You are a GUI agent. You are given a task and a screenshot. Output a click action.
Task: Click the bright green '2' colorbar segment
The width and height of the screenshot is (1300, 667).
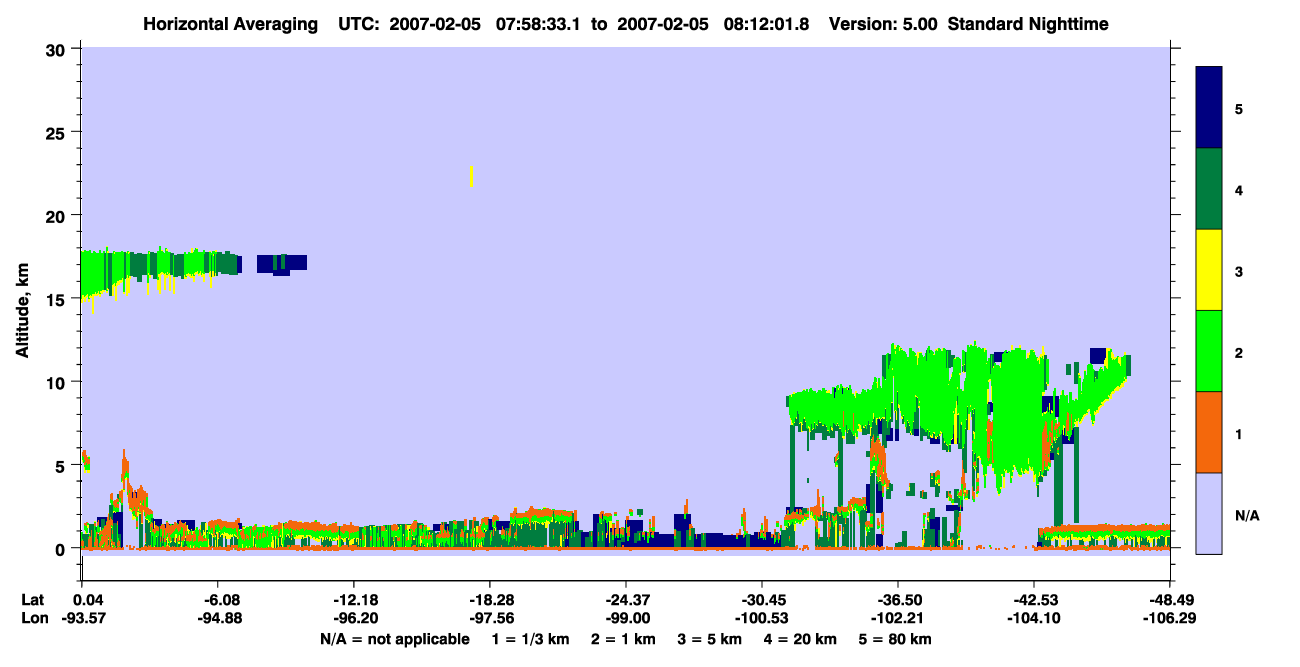click(1209, 351)
